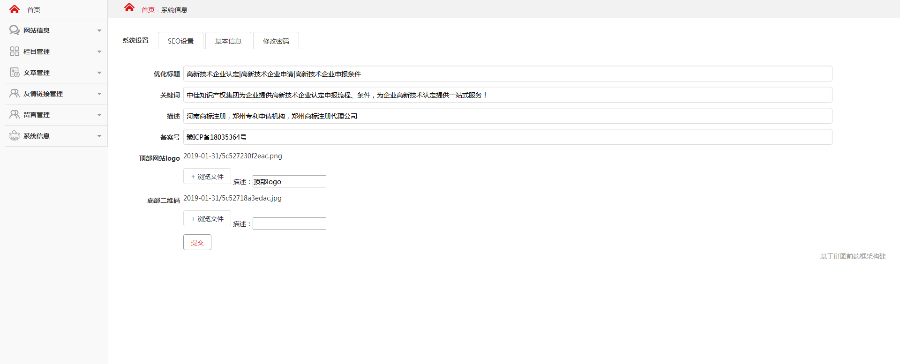The height and width of the screenshot is (364, 900).
Task: Focus the 备案号 field with the ICP number
Action: point(507,137)
